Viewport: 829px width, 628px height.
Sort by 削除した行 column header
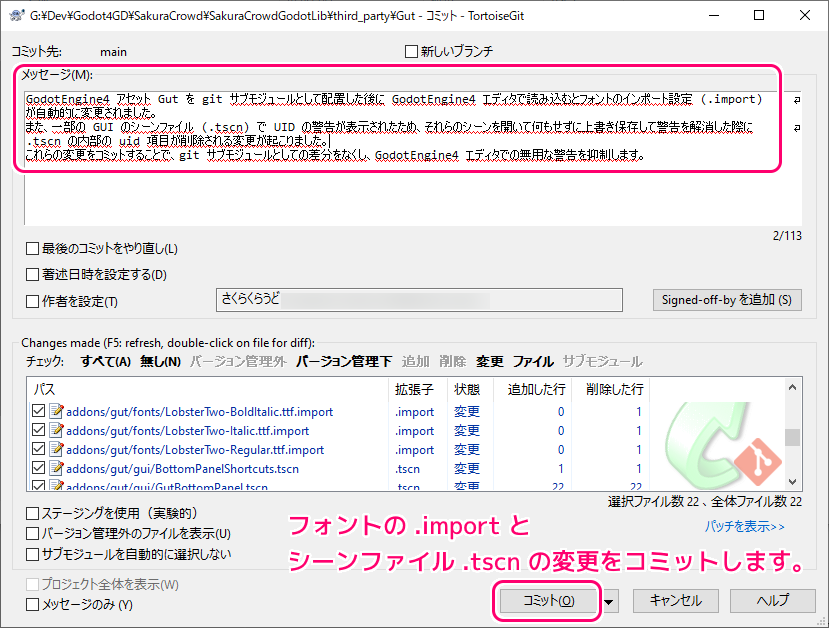(611, 390)
